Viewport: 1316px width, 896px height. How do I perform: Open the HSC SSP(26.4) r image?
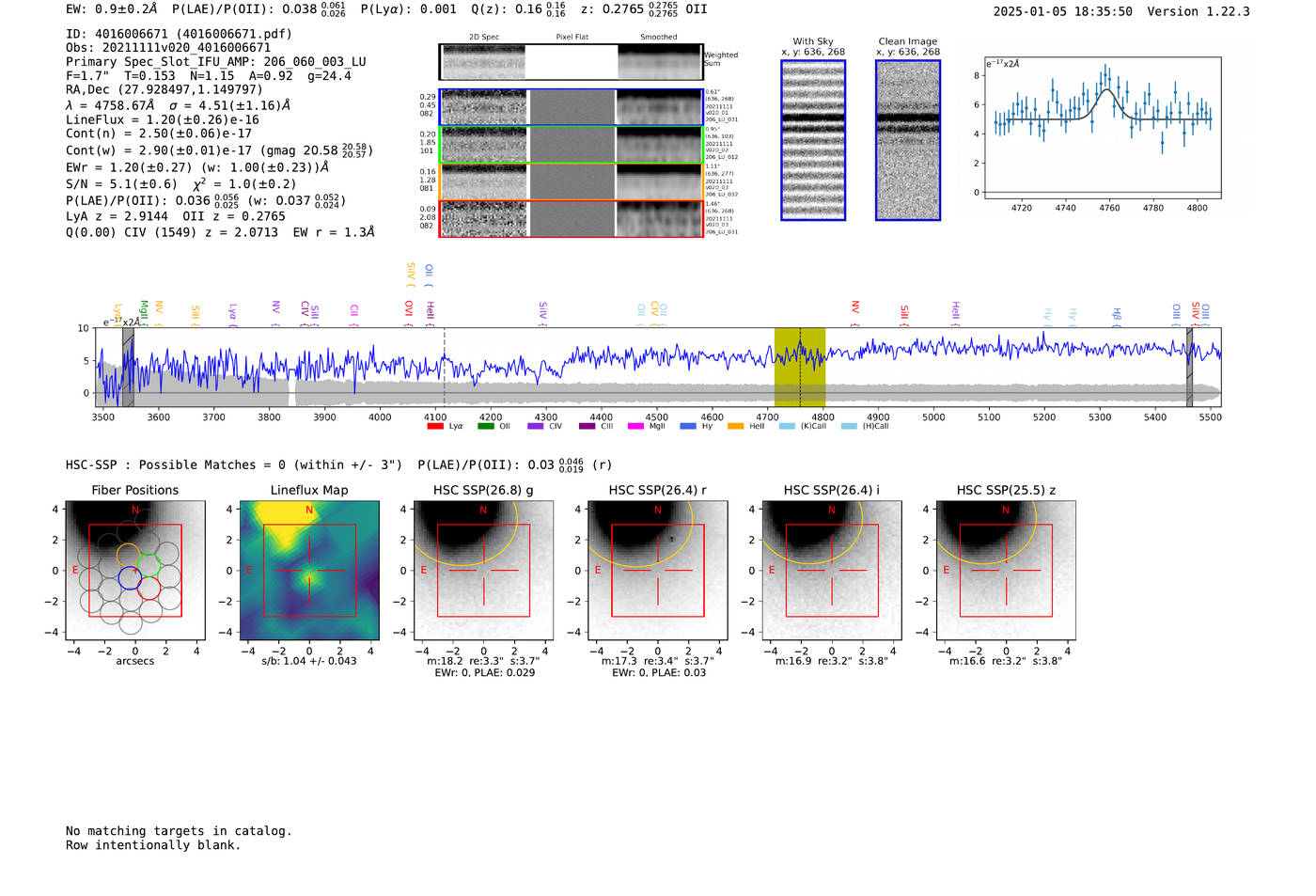tap(658, 571)
